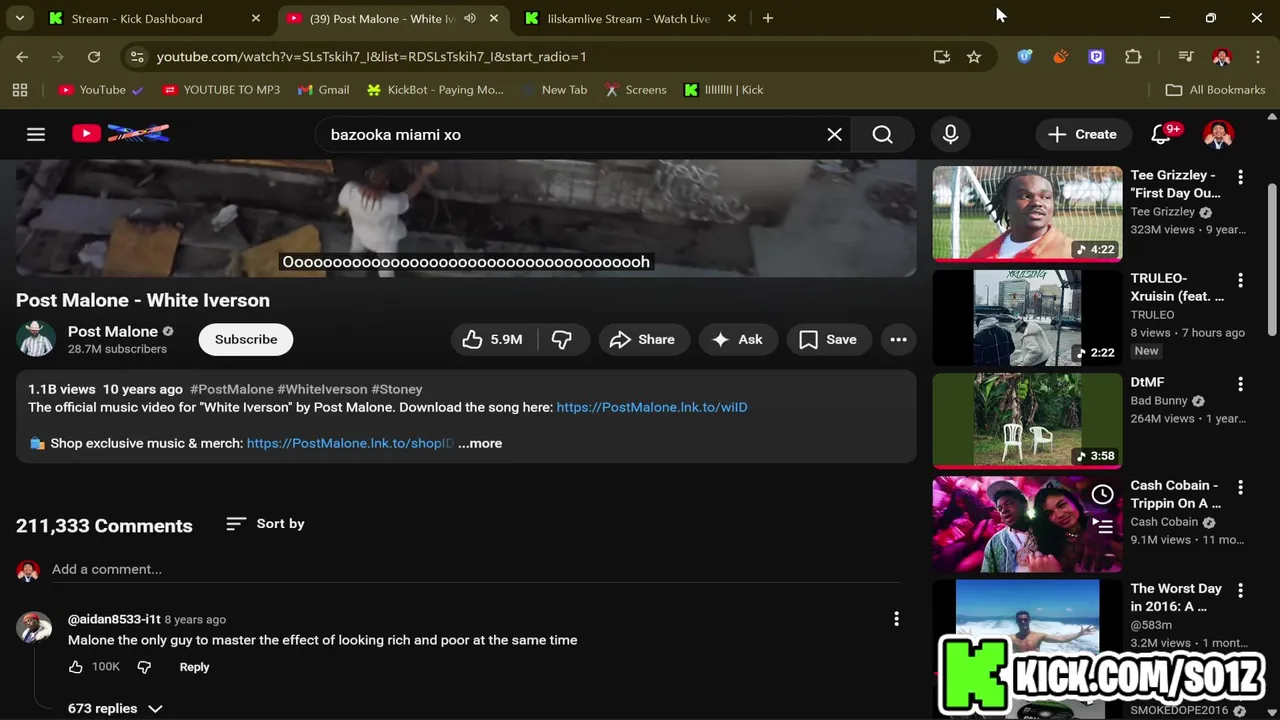1280x720 pixels.
Task: Open the Ask AI button
Action: point(737,339)
